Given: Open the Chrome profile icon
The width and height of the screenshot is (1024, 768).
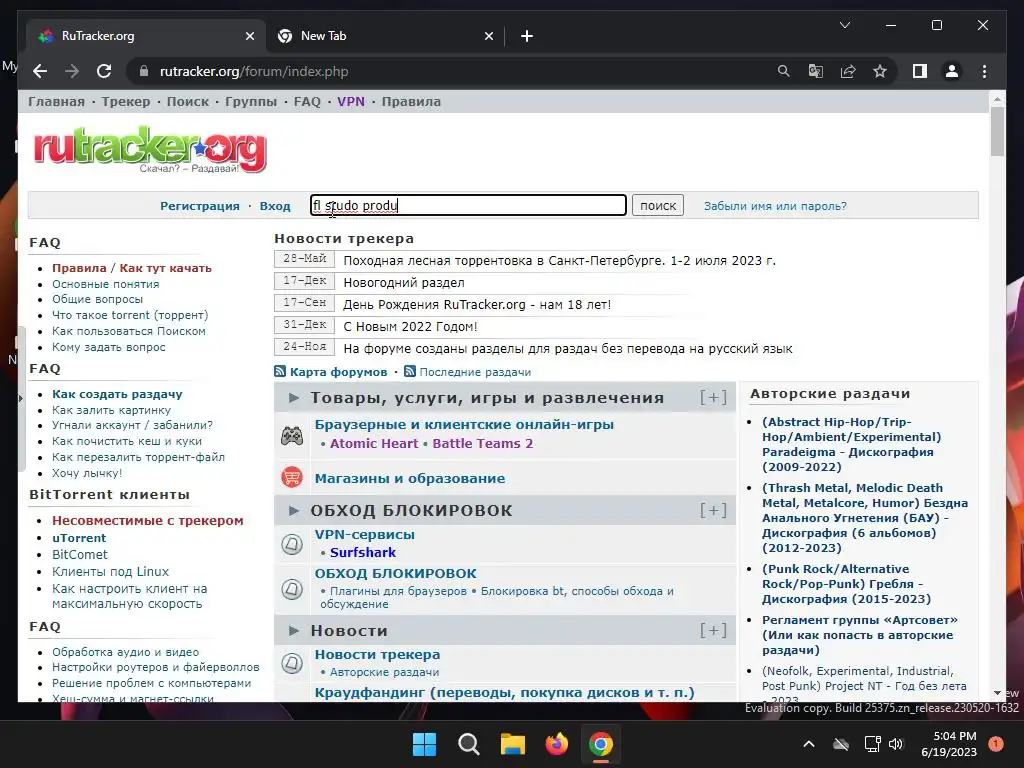Looking at the screenshot, I should (x=952, y=71).
